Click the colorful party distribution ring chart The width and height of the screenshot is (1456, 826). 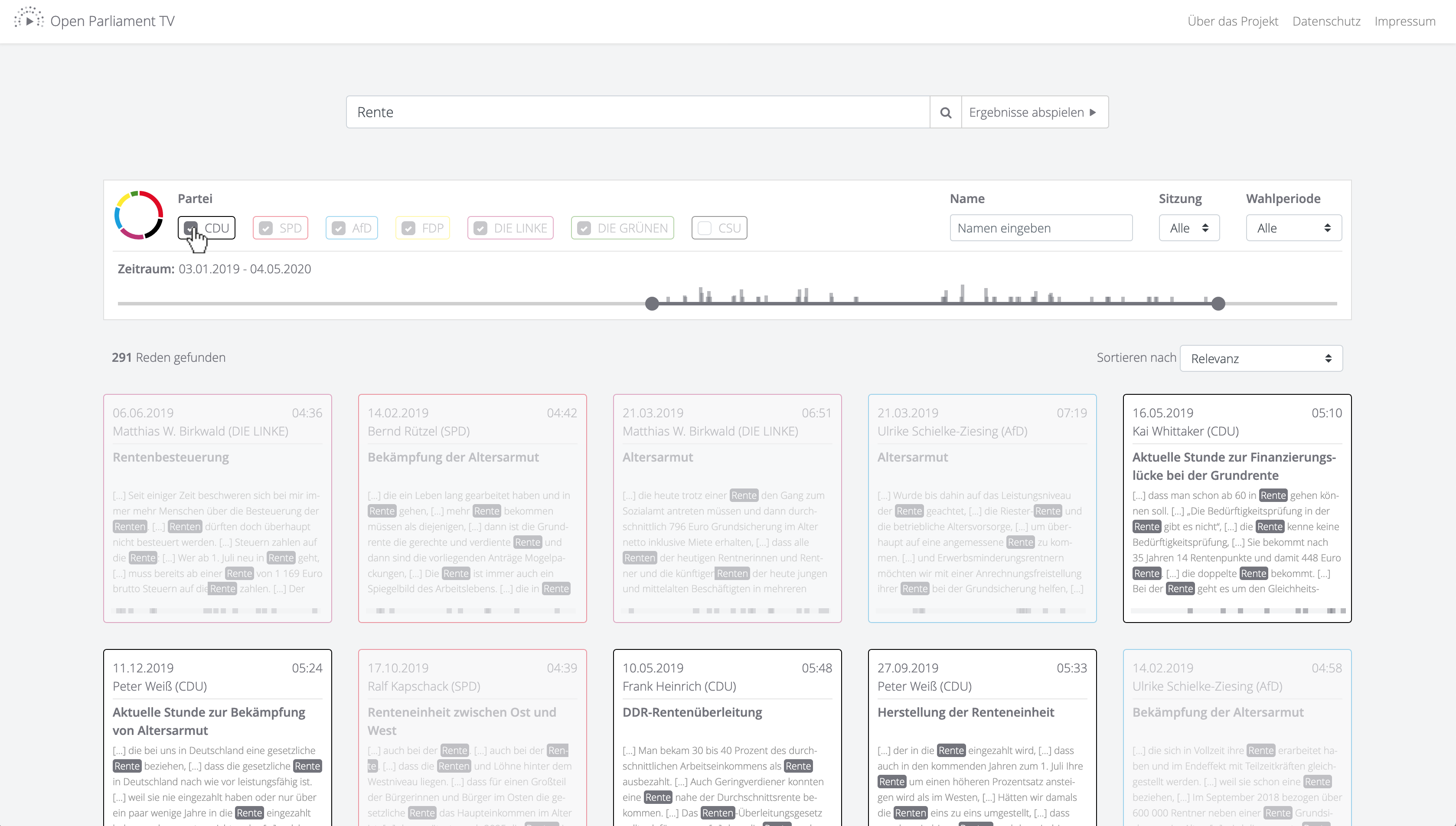click(139, 215)
